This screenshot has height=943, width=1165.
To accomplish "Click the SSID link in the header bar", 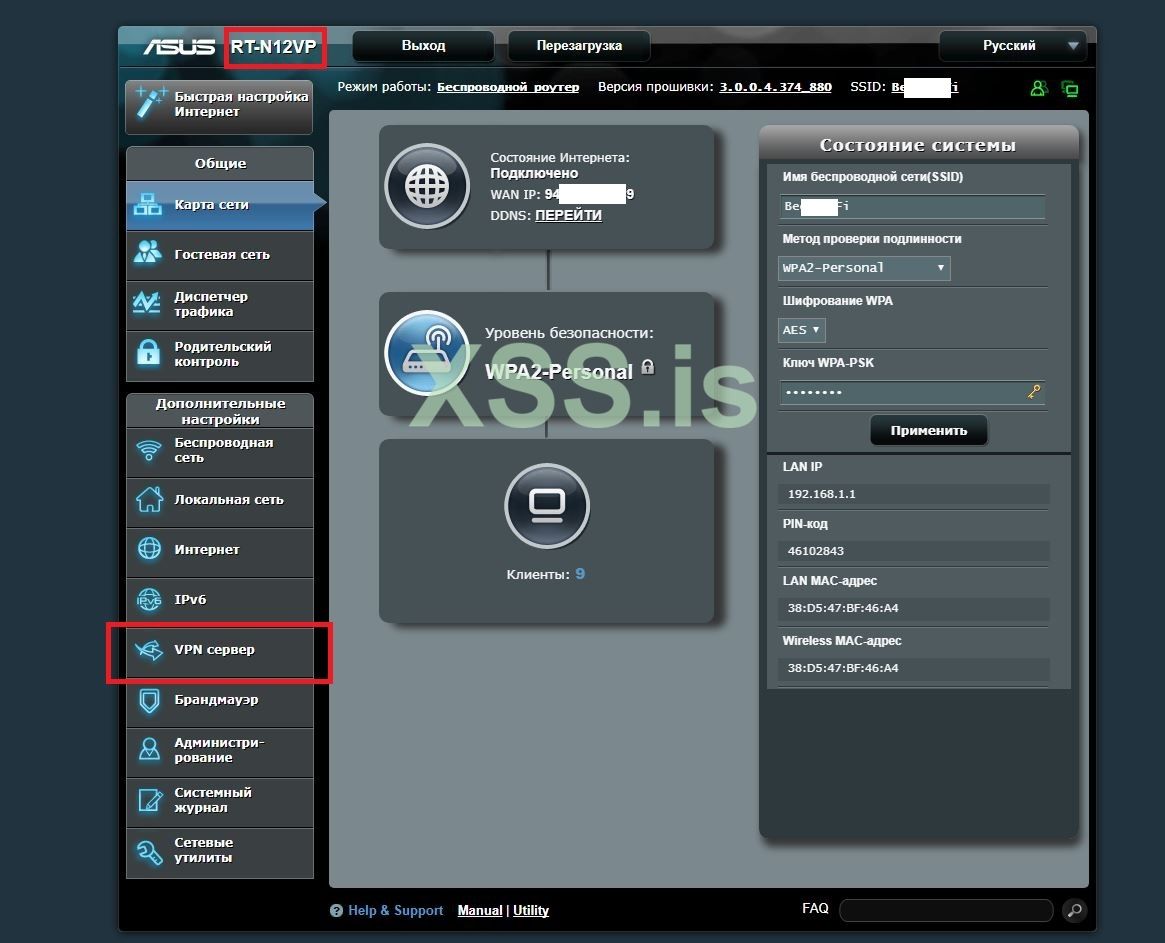I will pyautogui.click(x=925, y=87).
